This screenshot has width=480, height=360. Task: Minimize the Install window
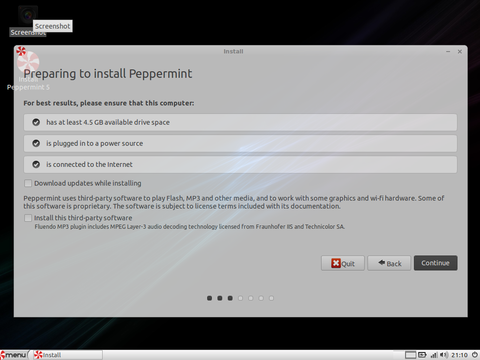pos(448,51)
